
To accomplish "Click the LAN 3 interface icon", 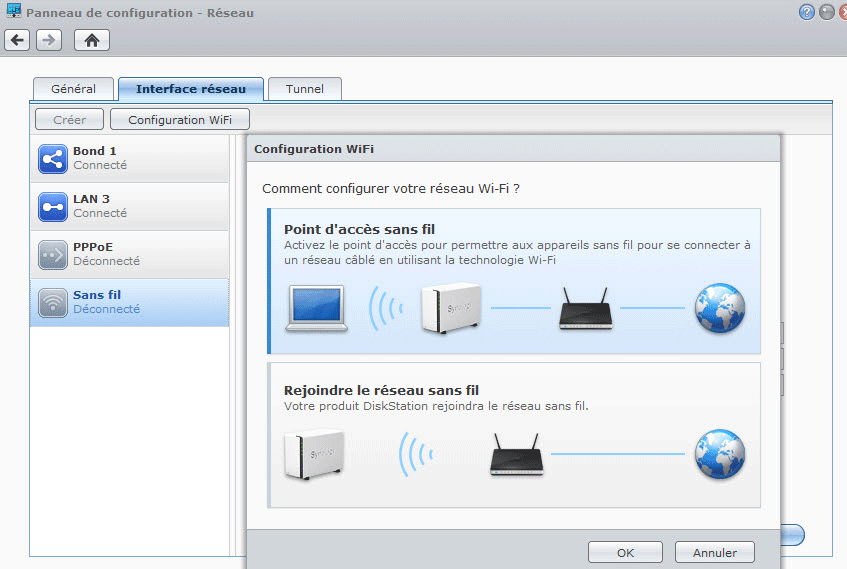I will pos(52,207).
